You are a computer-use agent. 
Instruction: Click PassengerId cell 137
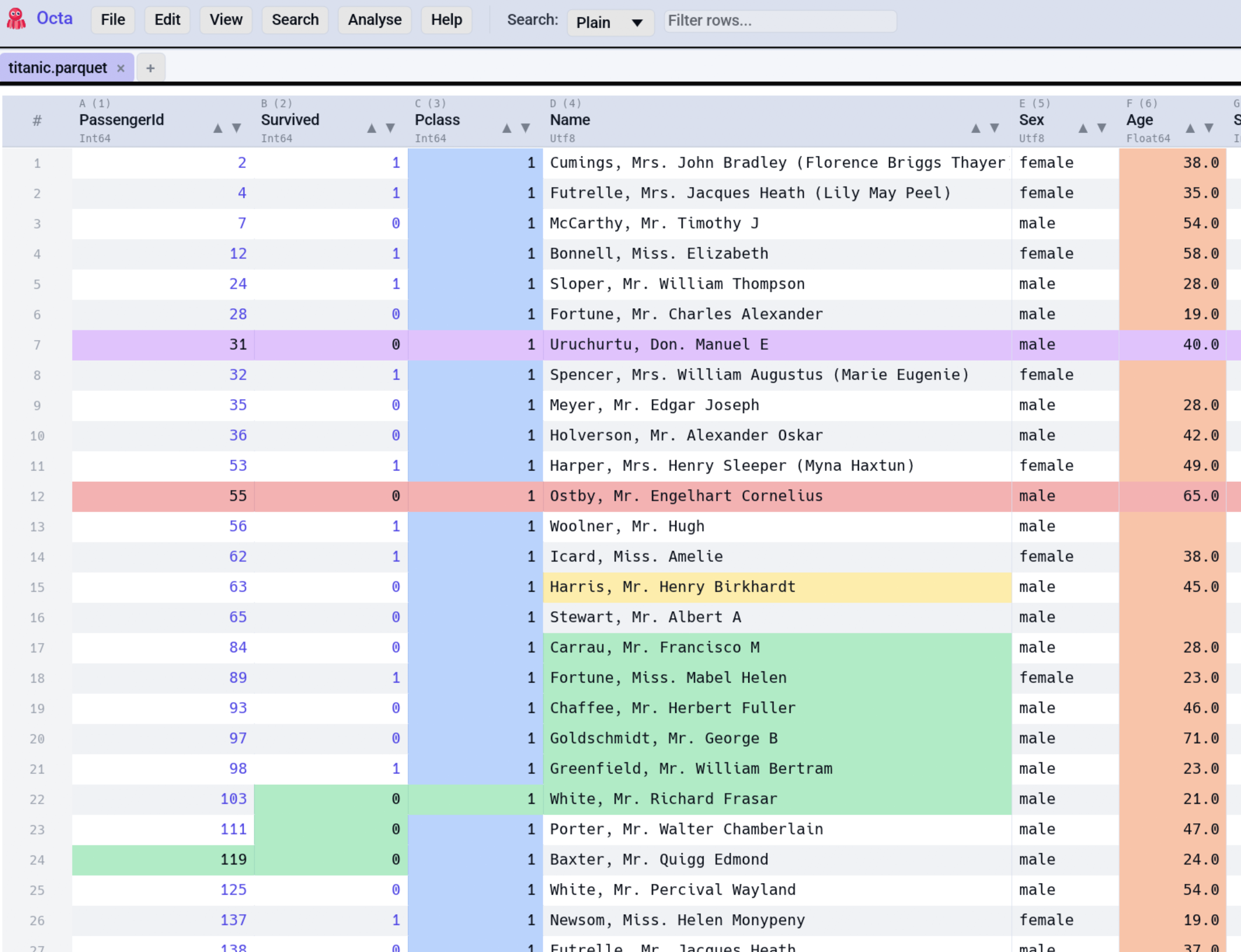click(163, 921)
